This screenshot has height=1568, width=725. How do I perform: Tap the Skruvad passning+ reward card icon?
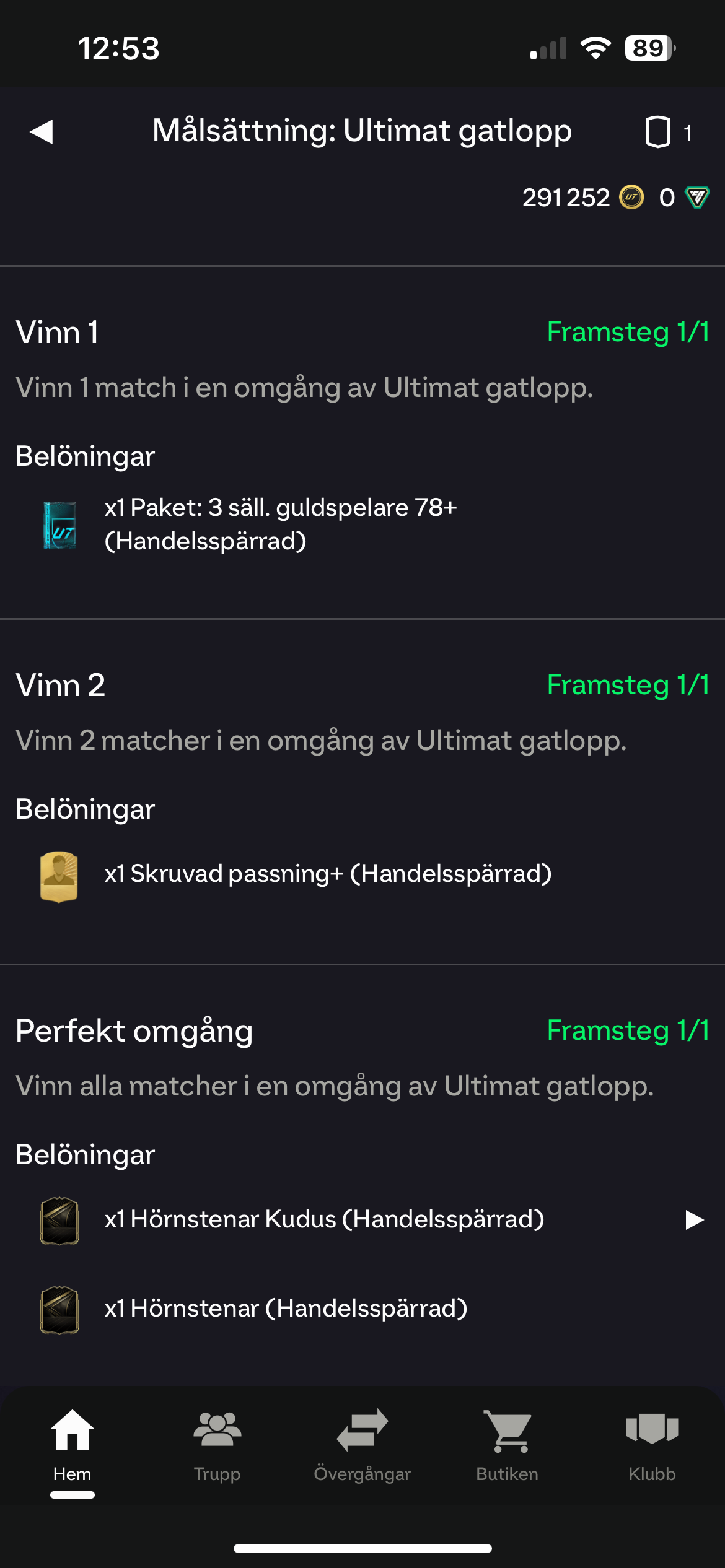(59, 876)
